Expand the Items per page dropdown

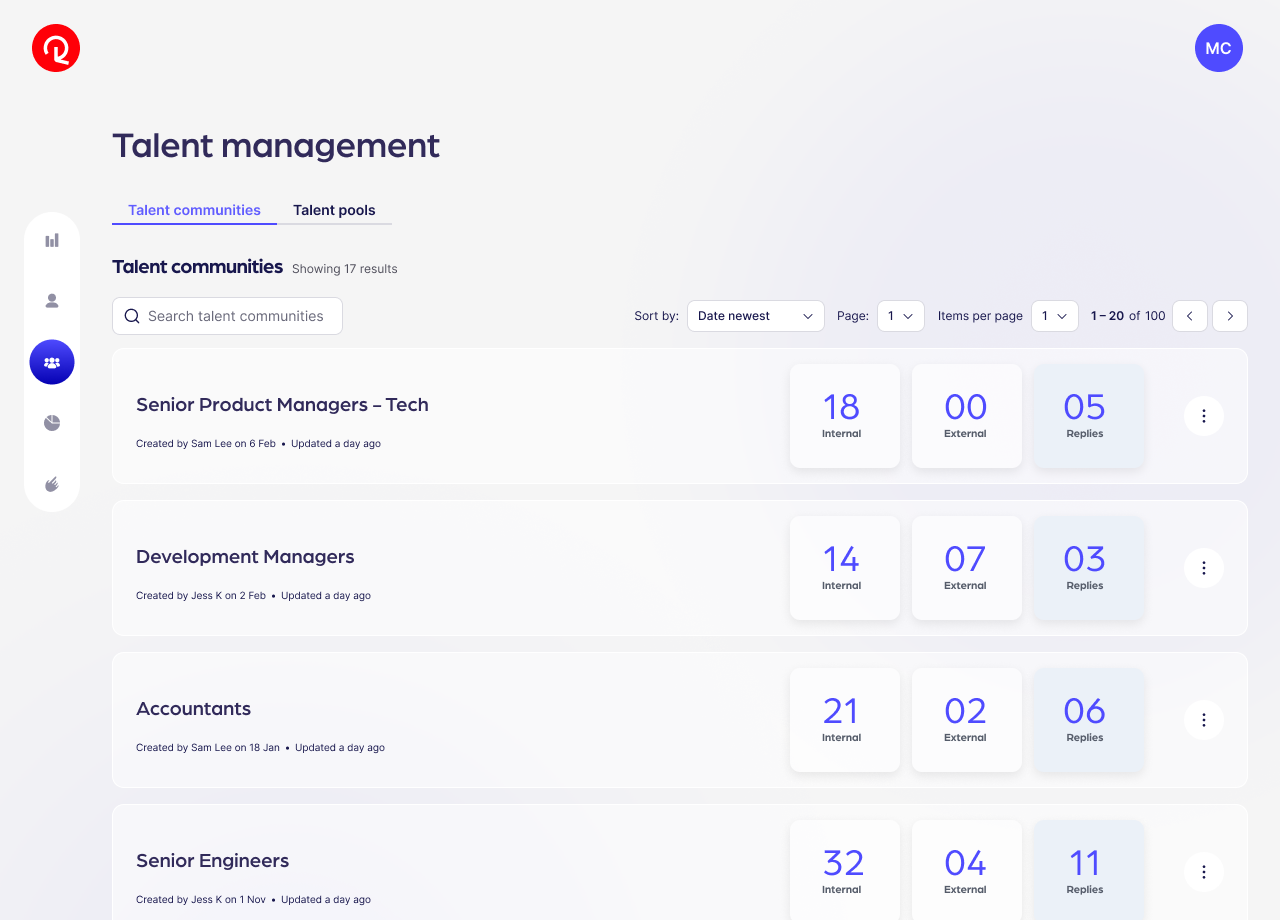click(1054, 316)
